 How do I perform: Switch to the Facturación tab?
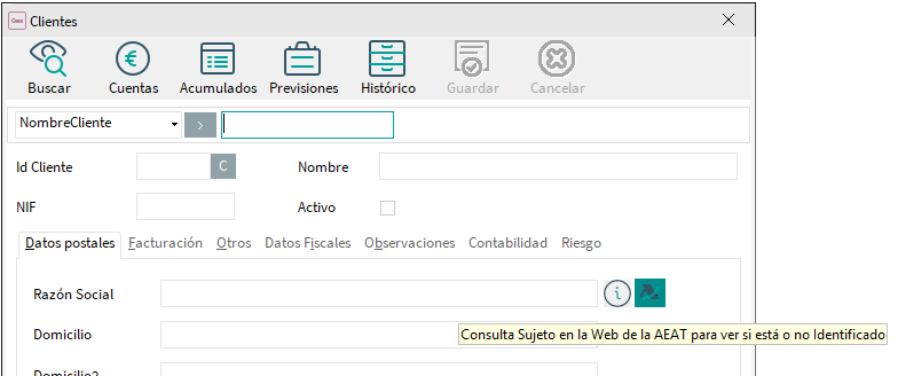(165, 243)
